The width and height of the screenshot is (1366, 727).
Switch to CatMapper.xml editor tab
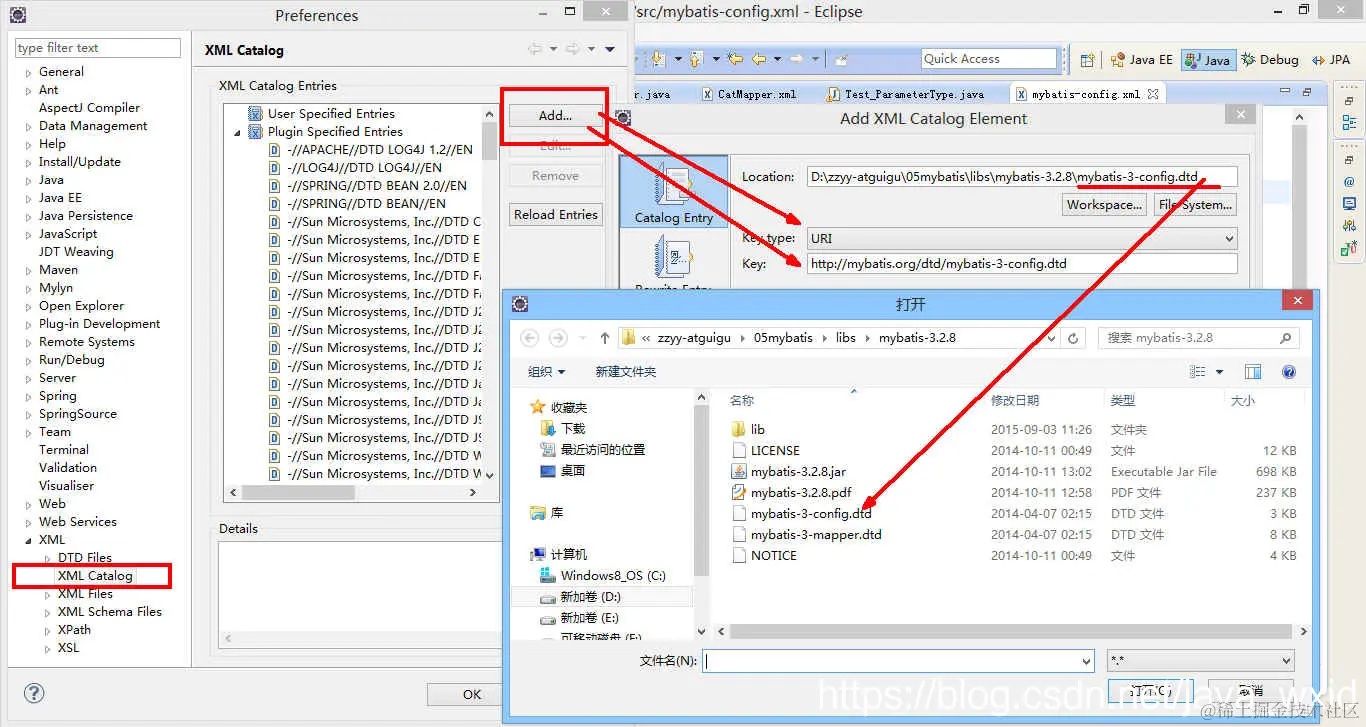(x=748, y=94)
